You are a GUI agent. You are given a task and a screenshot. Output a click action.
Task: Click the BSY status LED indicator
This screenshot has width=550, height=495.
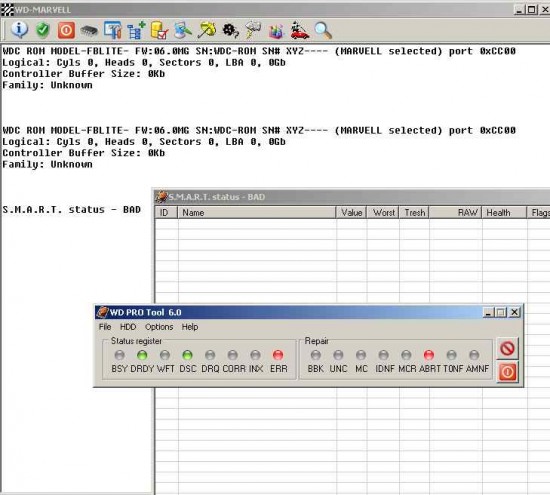(x=120, y=355)
